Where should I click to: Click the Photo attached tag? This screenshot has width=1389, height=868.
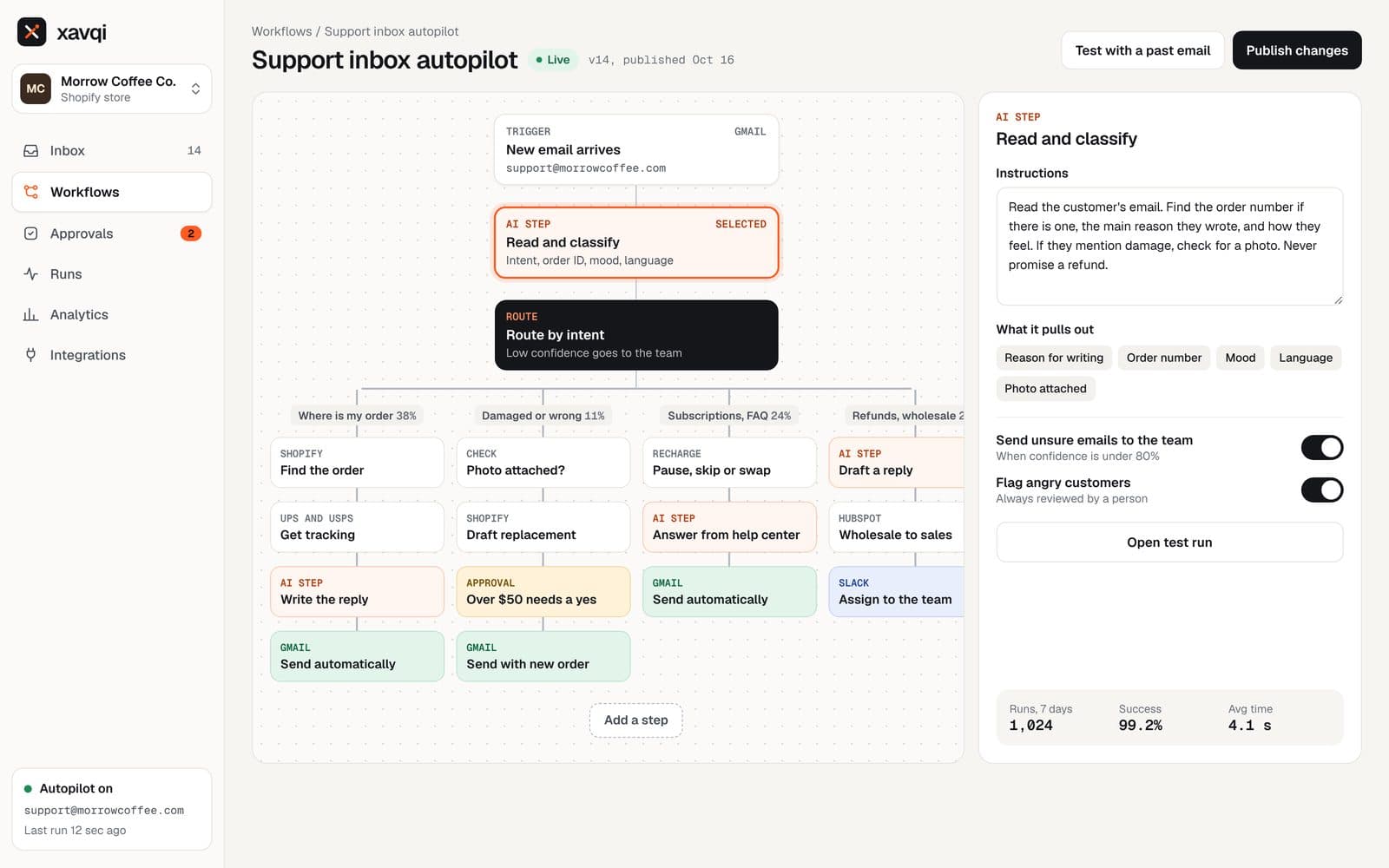tap(1045, 389)
